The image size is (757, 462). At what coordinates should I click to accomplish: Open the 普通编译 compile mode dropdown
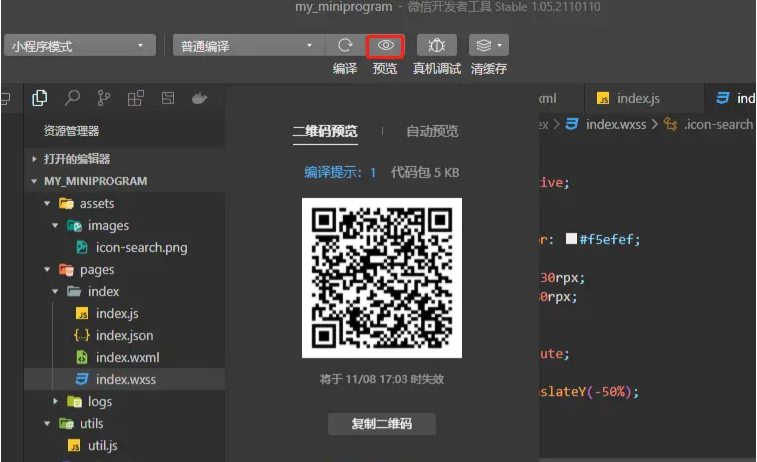(249, 45)
